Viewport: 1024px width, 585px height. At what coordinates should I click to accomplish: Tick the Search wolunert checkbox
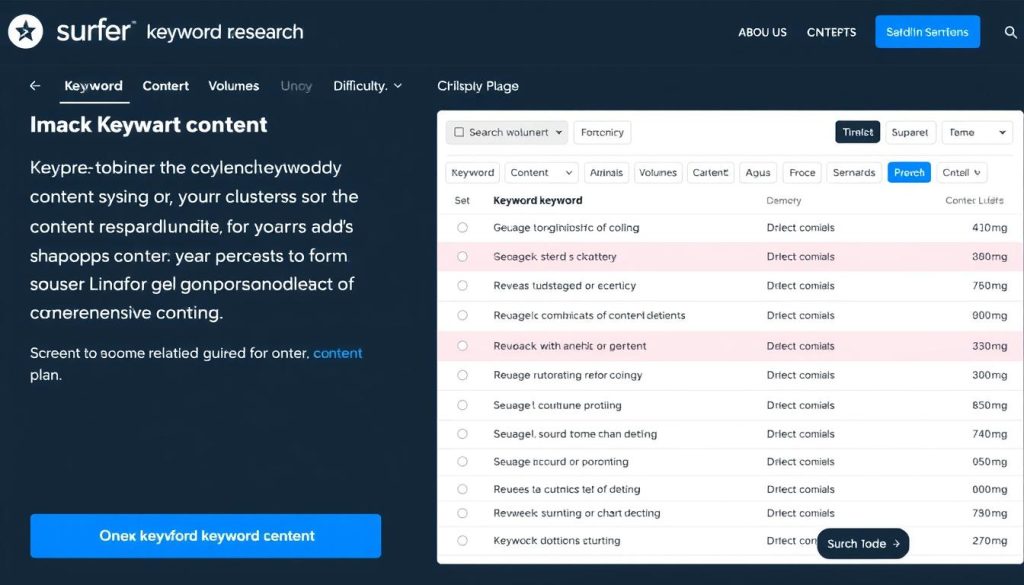[x=458, y=131]
